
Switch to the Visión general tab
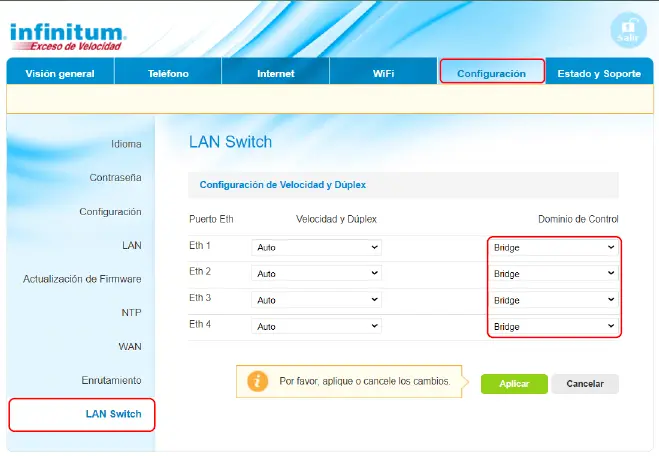[x=60, y=73]
